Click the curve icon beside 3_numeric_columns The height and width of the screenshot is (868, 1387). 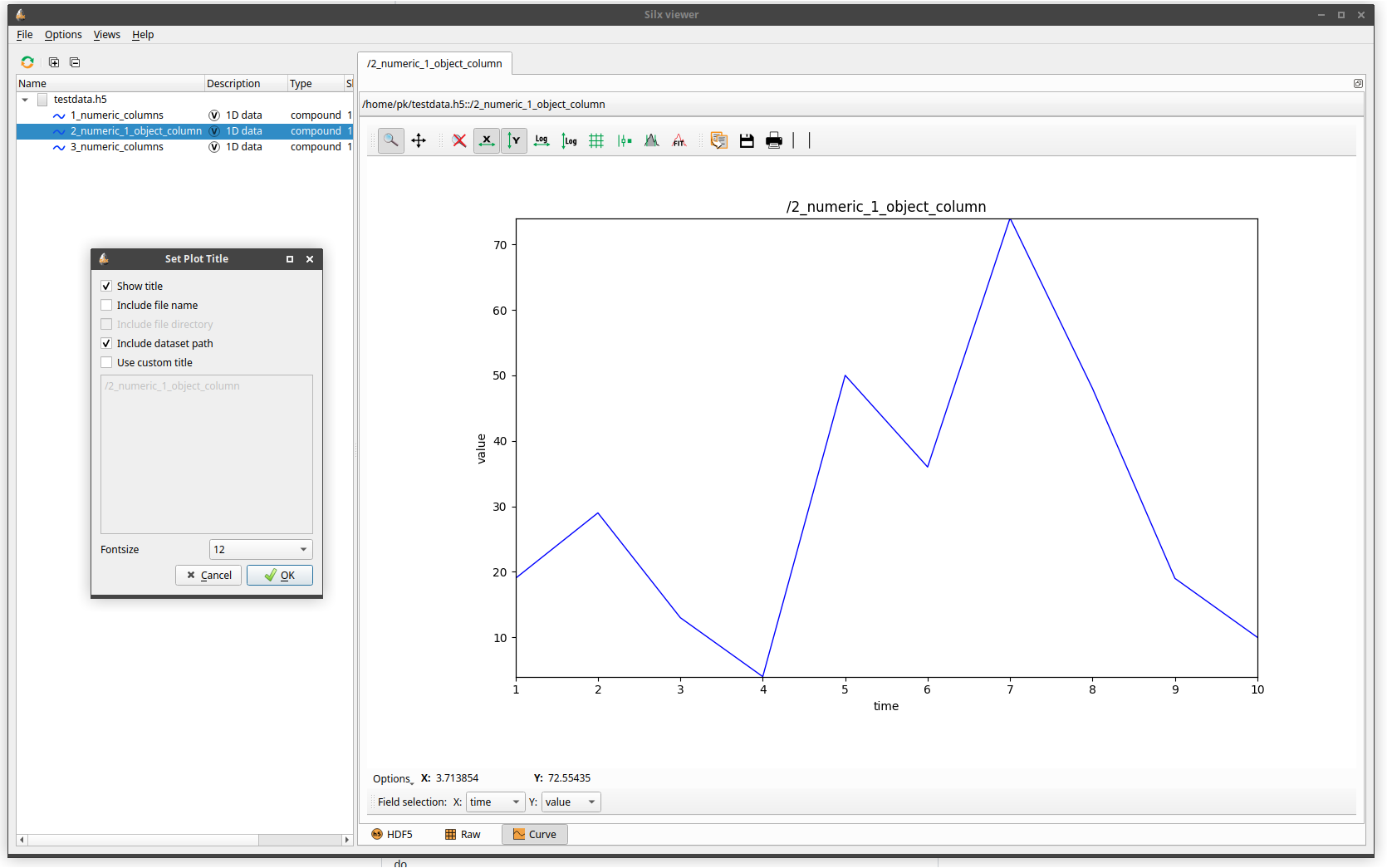[59, 147]
